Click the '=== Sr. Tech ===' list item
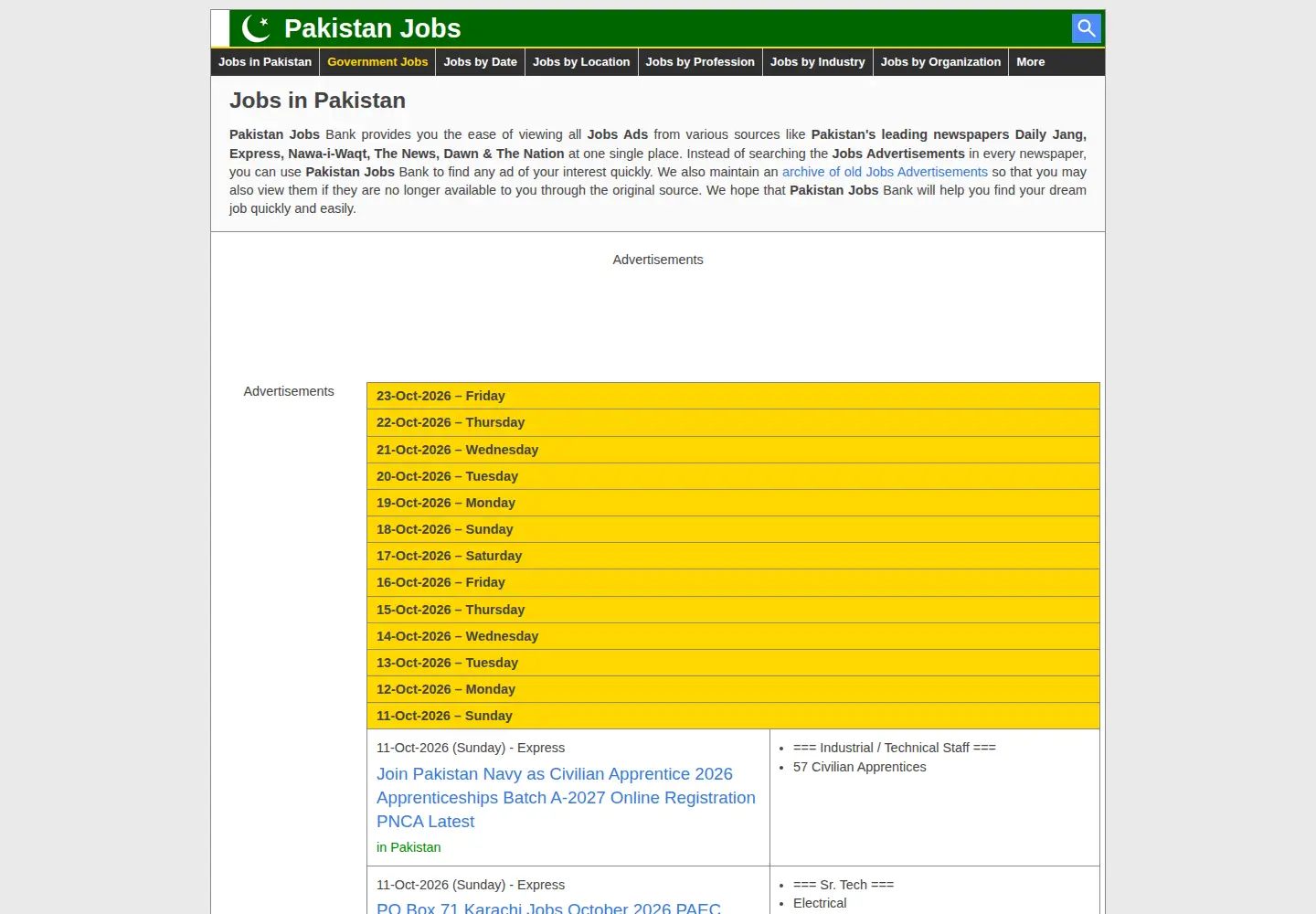Image resolution: width=1316 pixels, height=914 pixels. 843,885
